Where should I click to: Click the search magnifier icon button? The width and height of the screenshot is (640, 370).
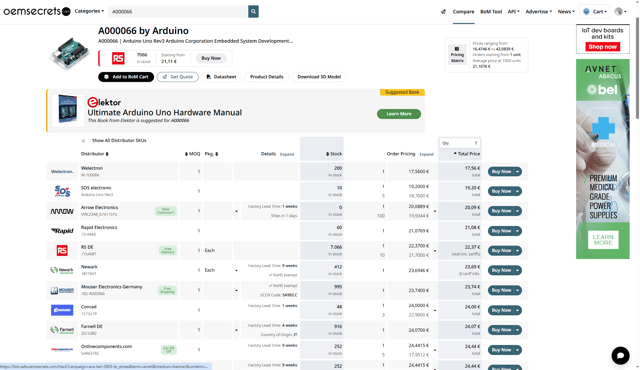[253, 11]
